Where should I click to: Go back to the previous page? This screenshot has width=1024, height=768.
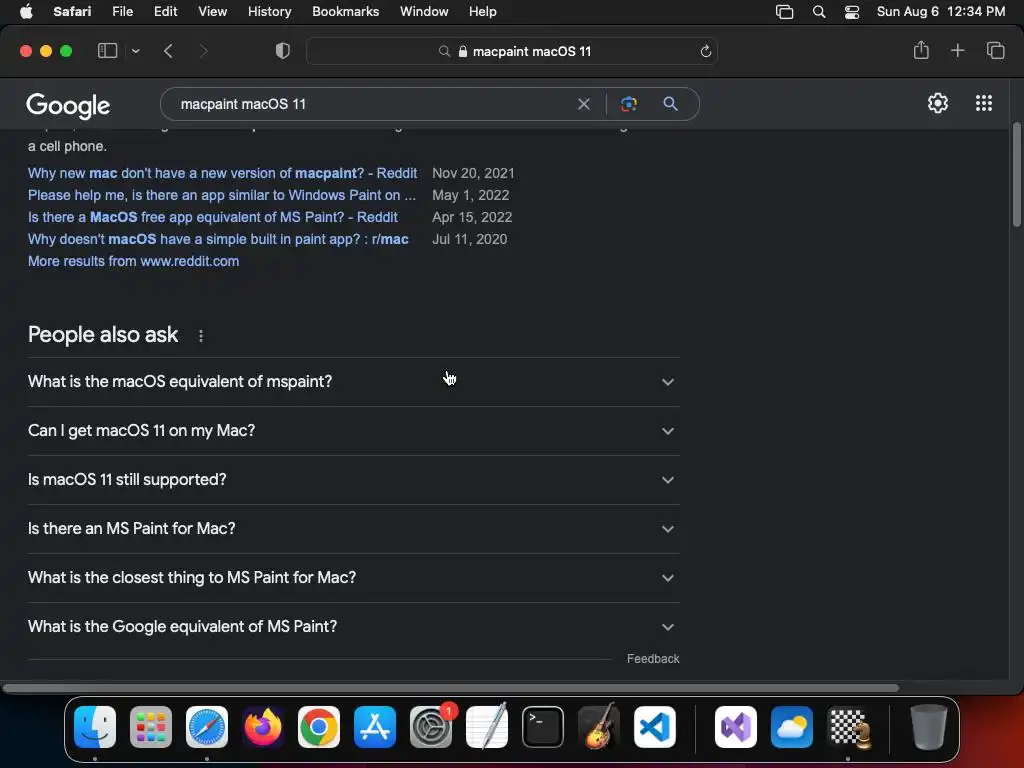pos(168,51)
